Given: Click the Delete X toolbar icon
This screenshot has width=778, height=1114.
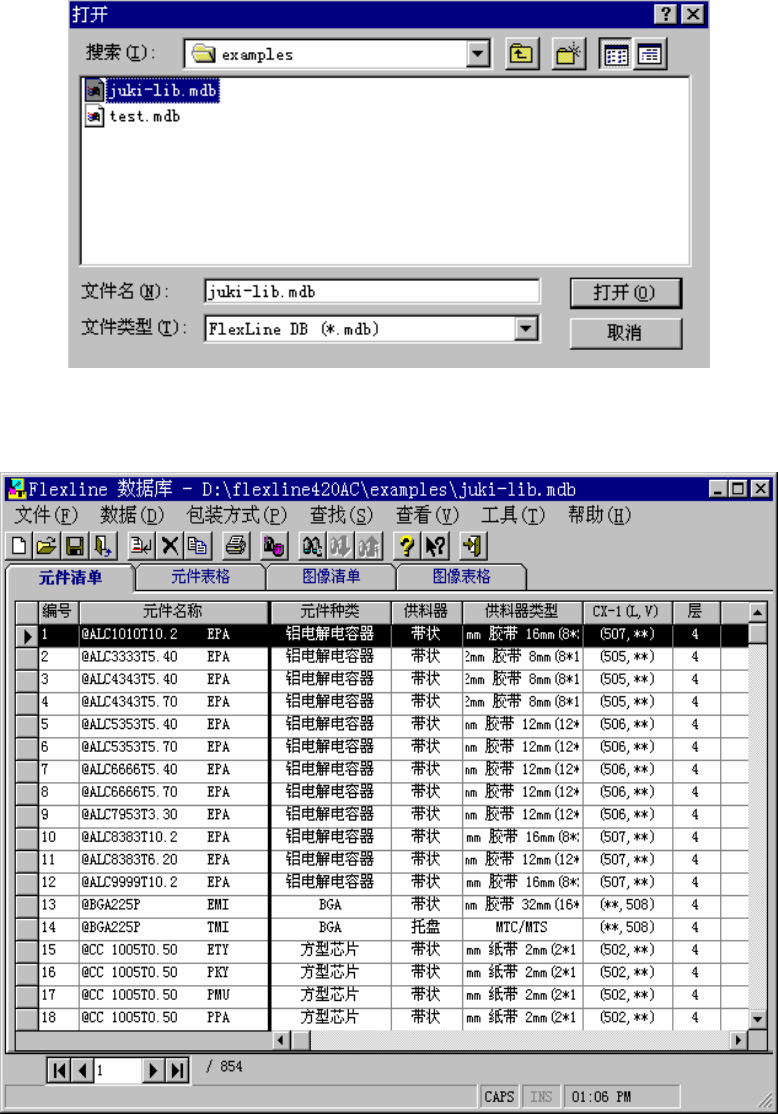Looking at the screenshot, I should pos(170,546).
